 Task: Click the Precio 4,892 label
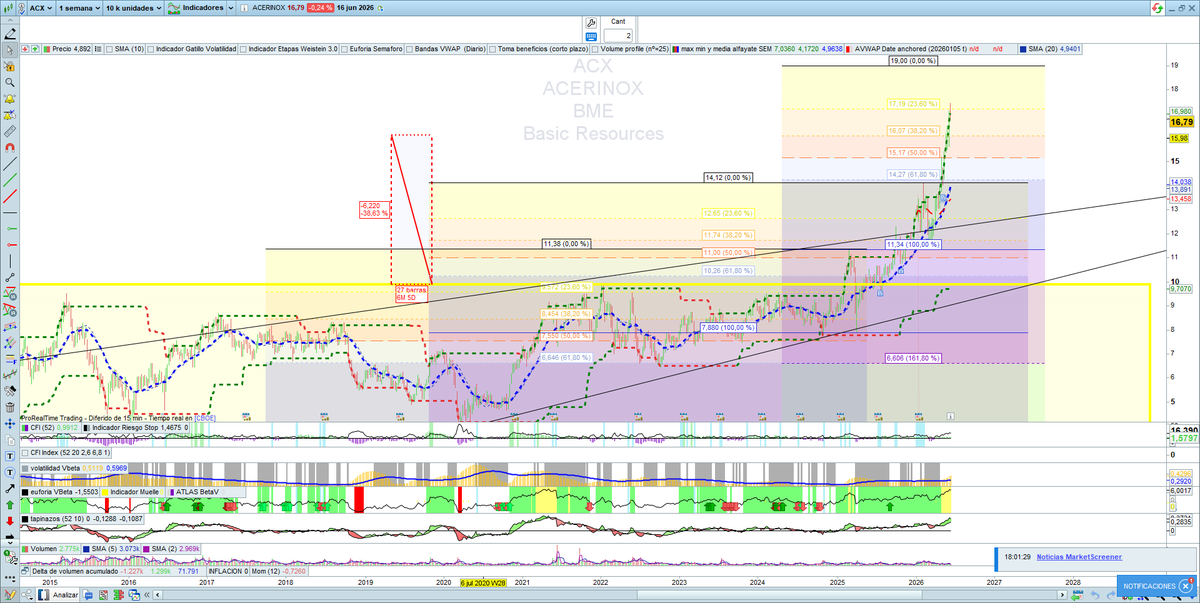(71, 49)
